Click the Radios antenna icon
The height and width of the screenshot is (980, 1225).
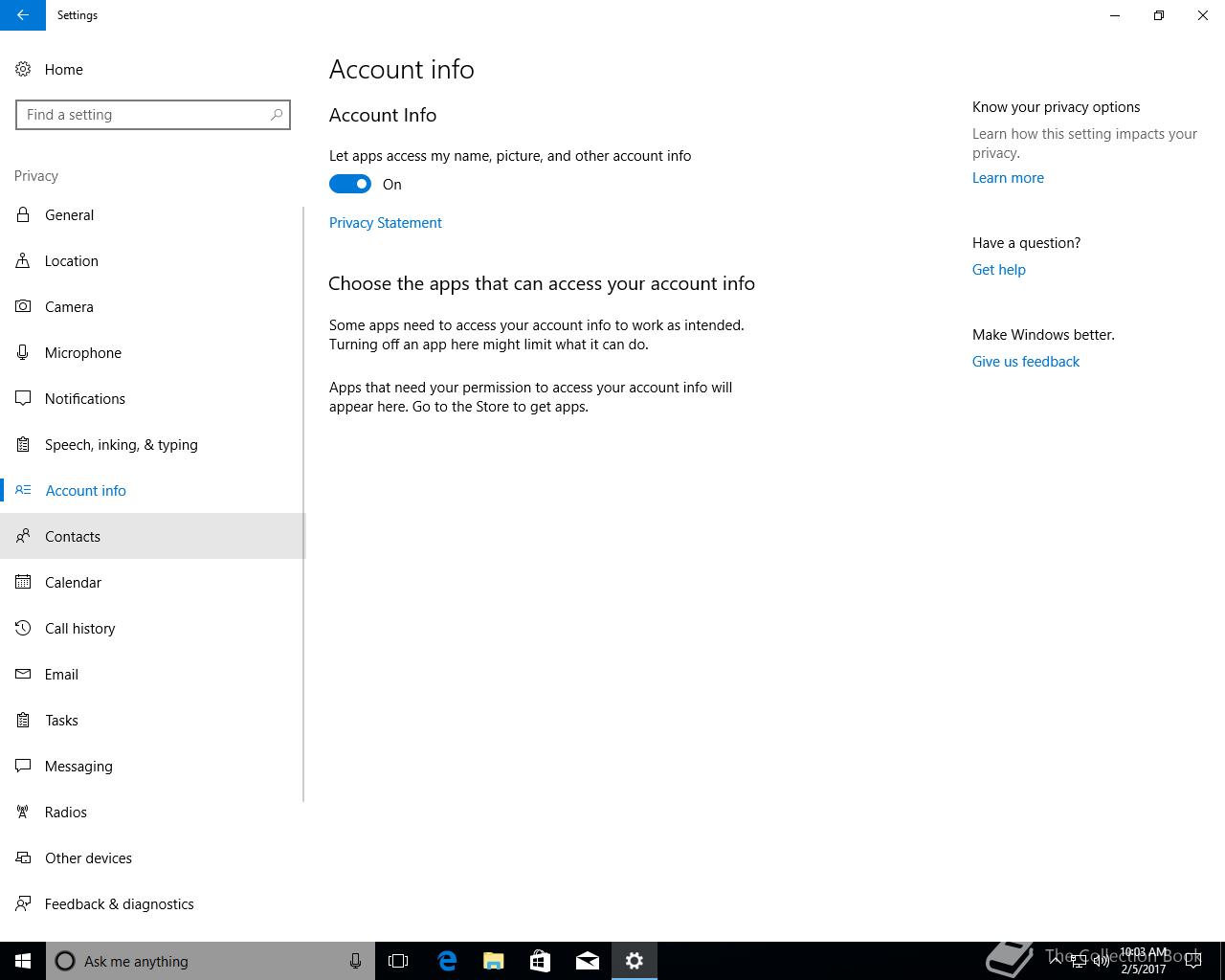click(x=23, y=812)
